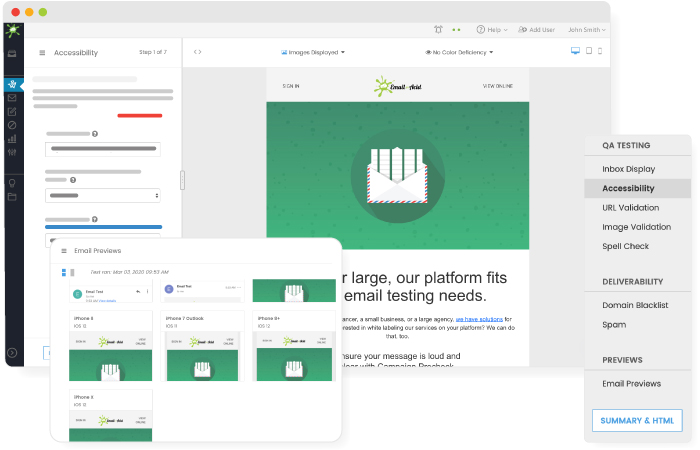Open the lightbulb tips sidebar icon

tap(12, 183)
